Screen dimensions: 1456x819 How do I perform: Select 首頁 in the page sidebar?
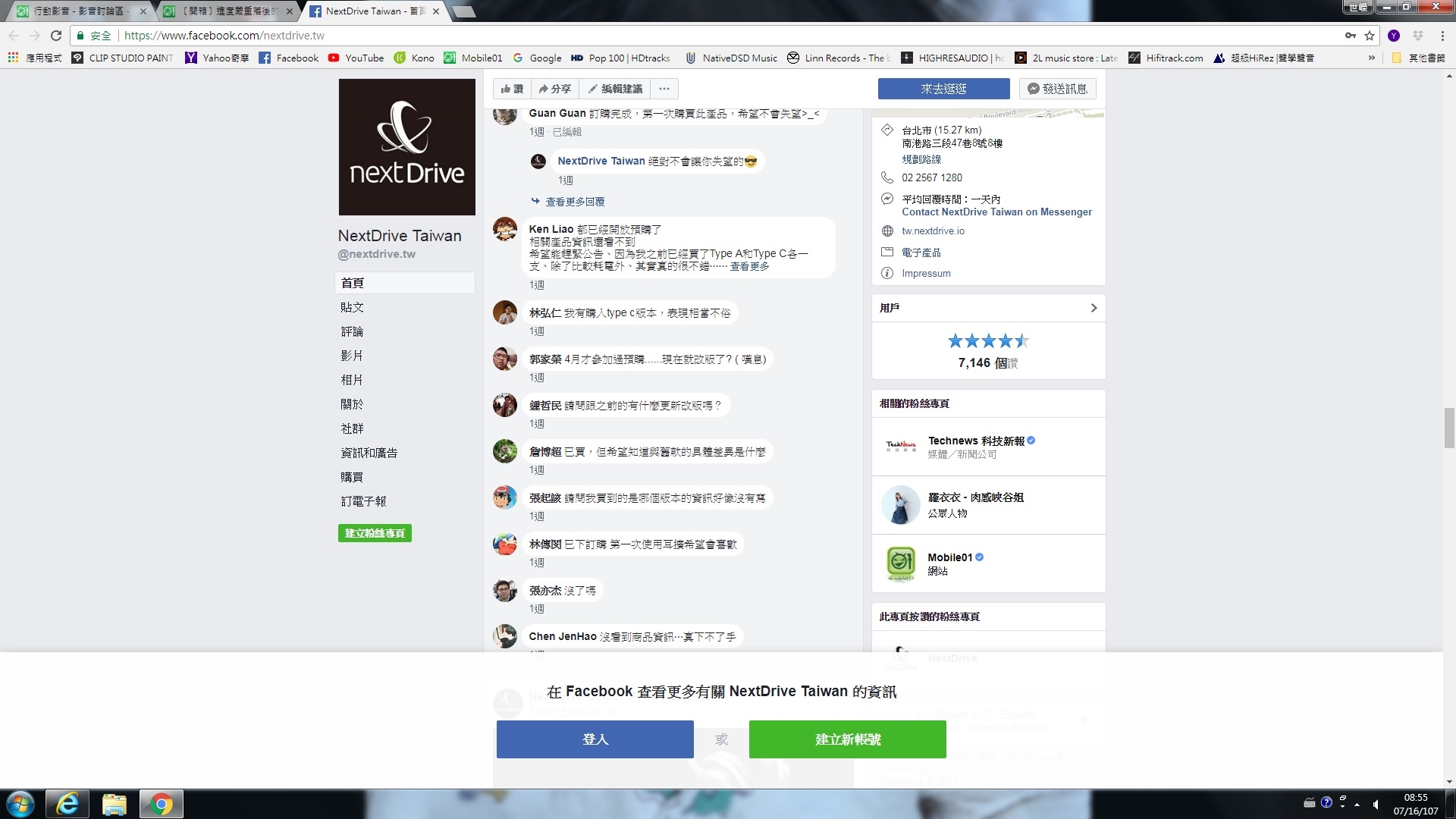[x=405, y=283]
